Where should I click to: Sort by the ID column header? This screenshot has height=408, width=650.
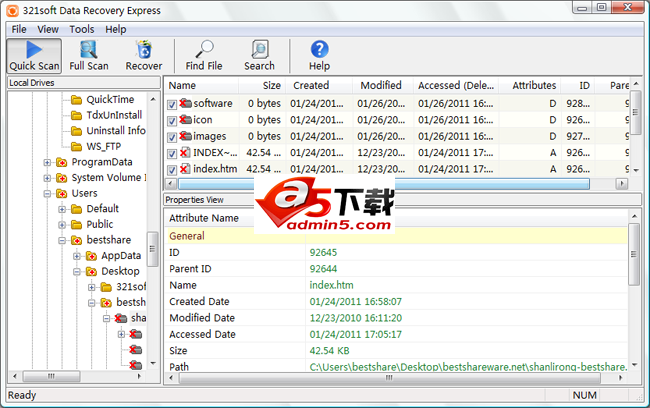(577, 85)
